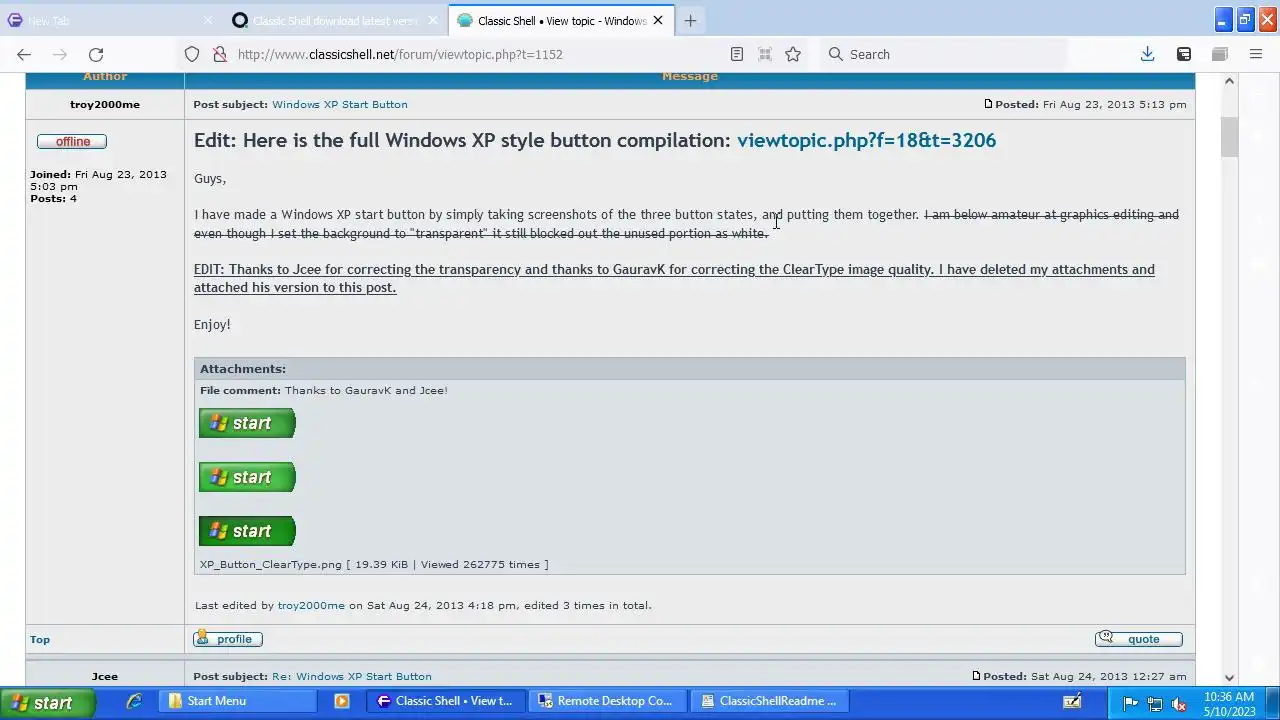The image size is (1280, 720).
Task: Jump to Top of the page link
Action: pyautogui.click(x=40, y=639)
